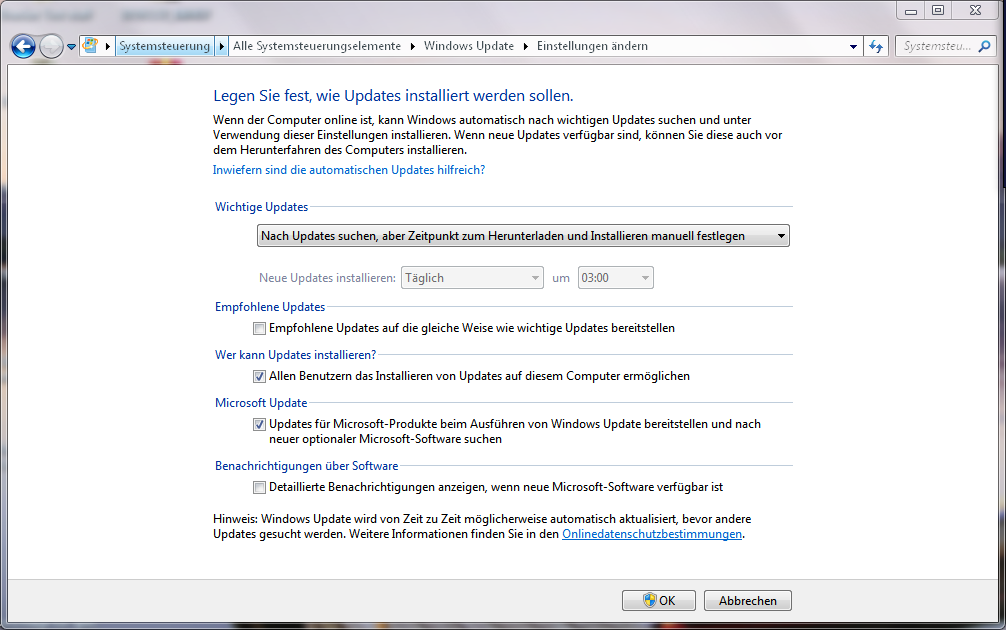Expand arrow after Alle Systemsteuerungselemente
Viewport: 1006px width, 630px height.
[412, 46]
